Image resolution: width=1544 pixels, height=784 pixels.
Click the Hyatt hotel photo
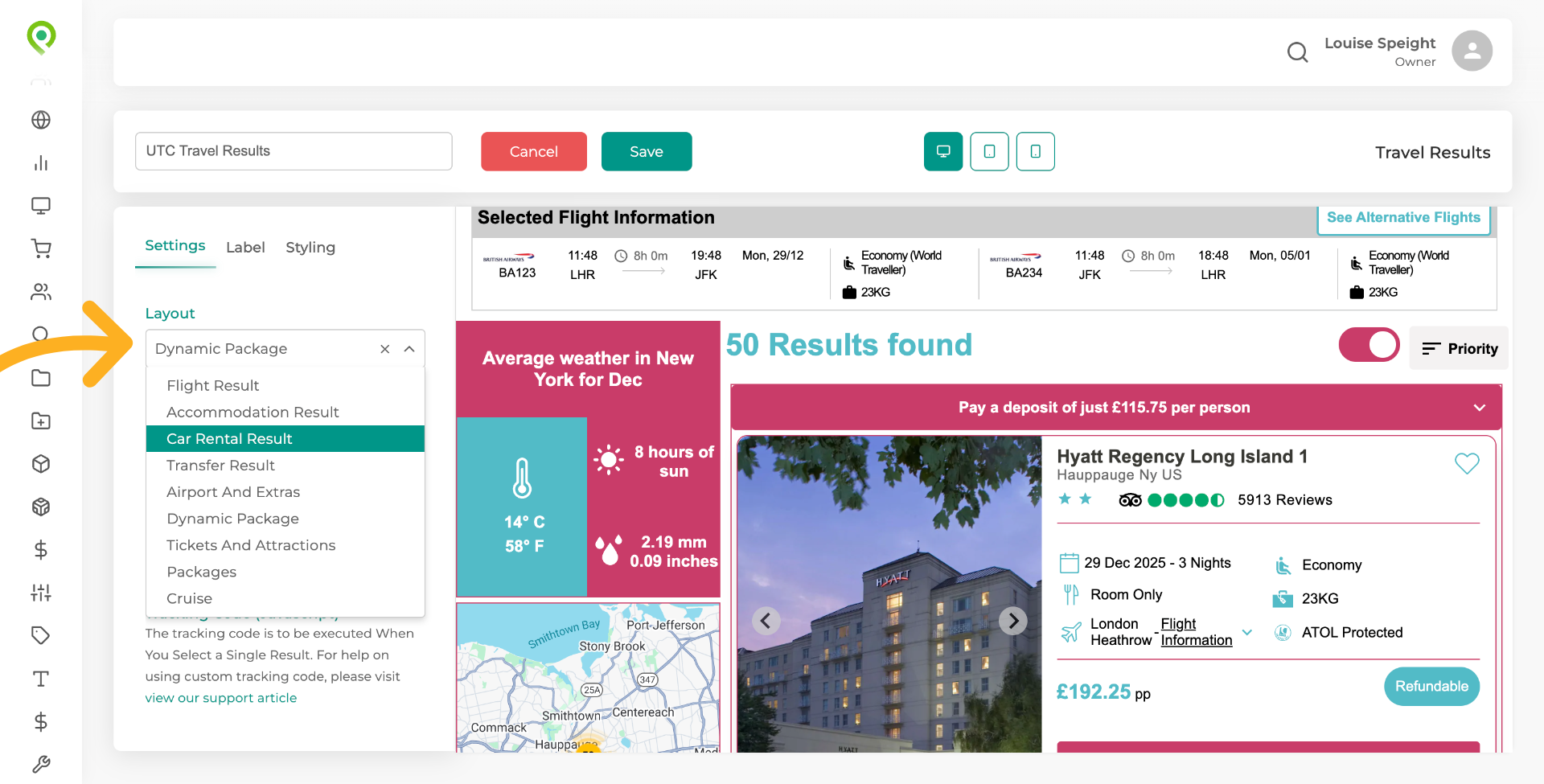(x=889, y=594)
